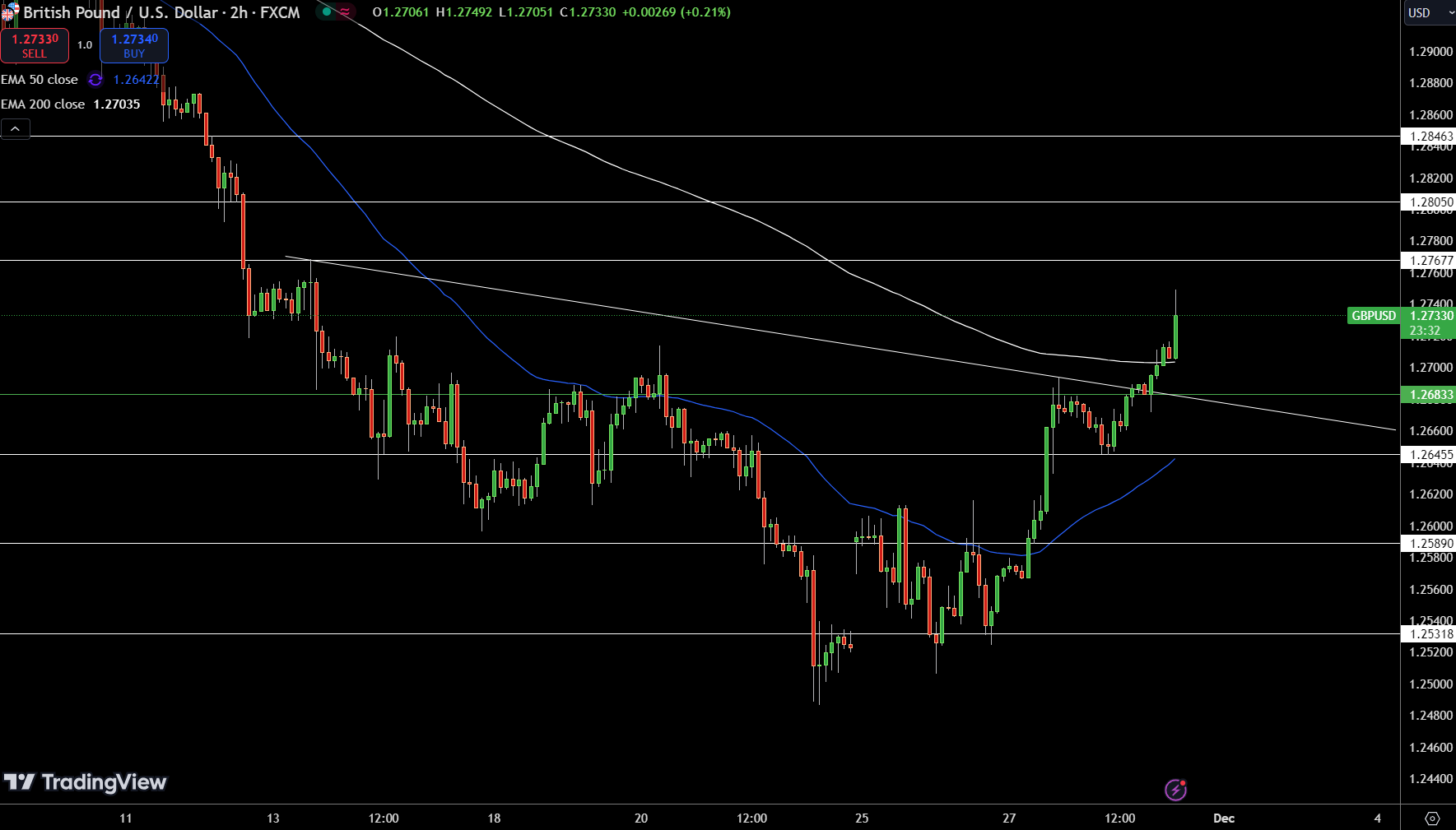Select the latest green candle near 1.27330

[x=1175, y=336]
